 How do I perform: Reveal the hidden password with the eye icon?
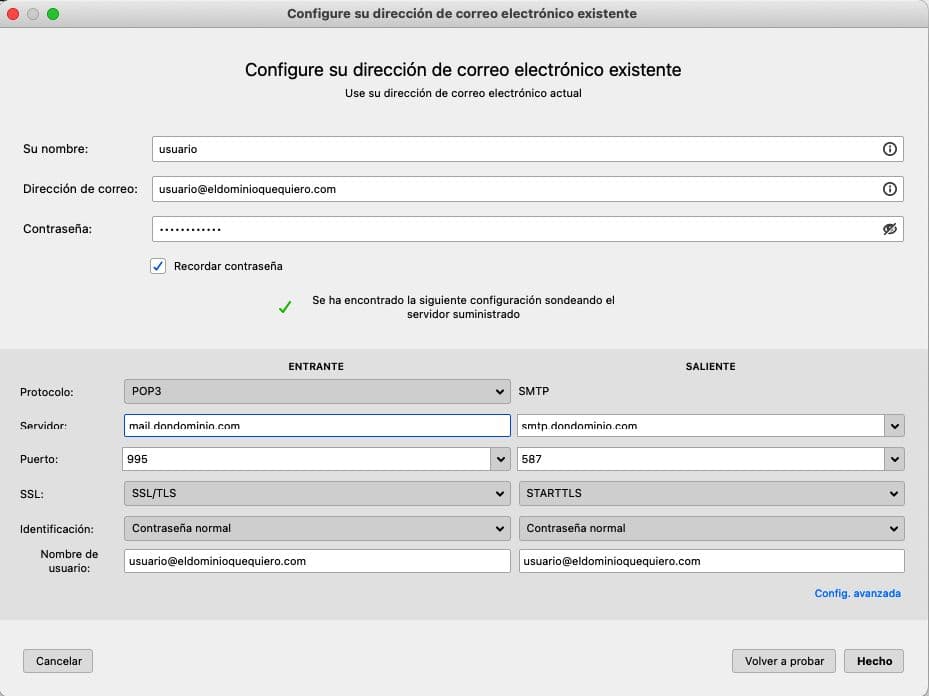point(891,228)
